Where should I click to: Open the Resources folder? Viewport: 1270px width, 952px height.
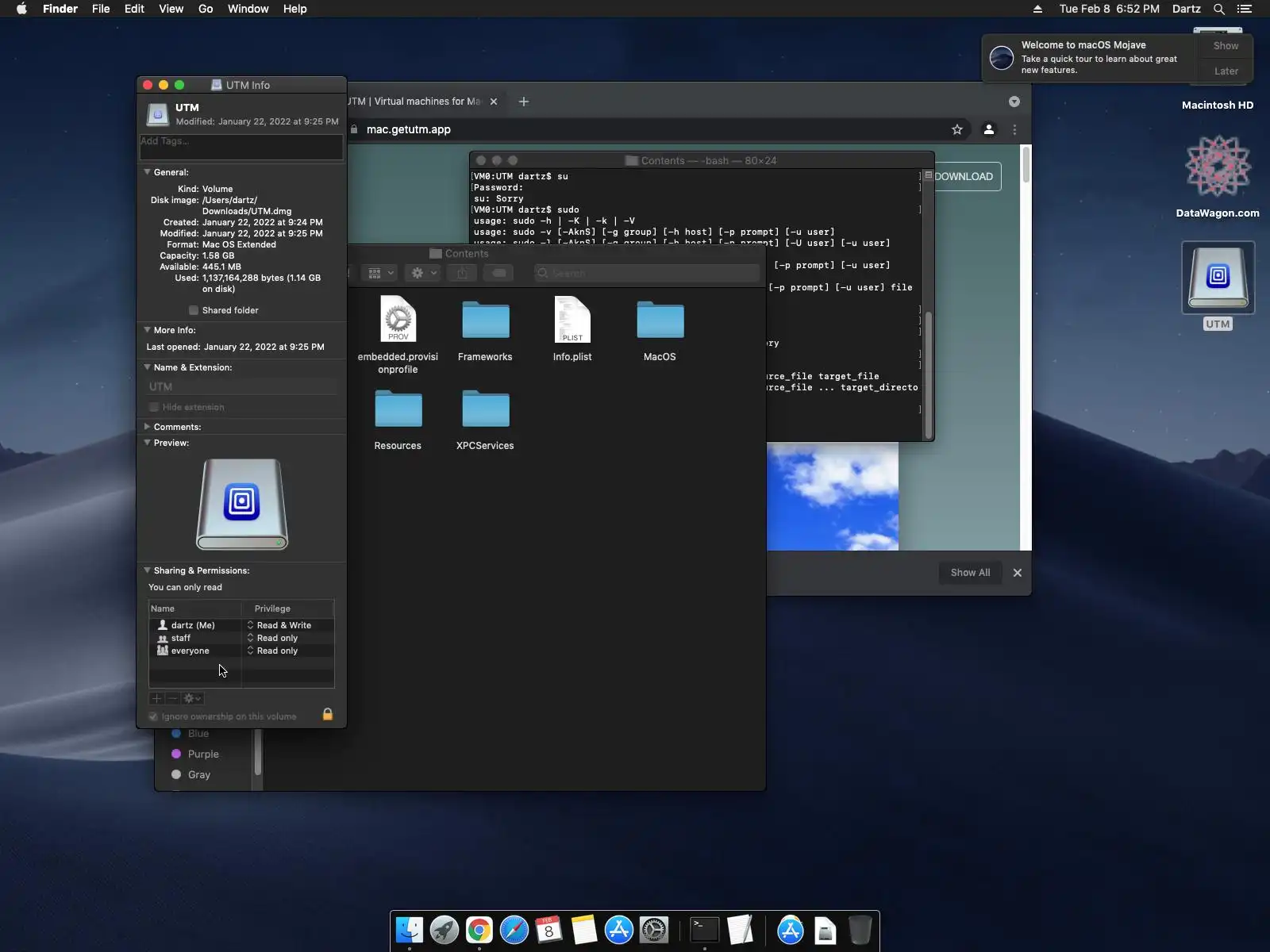398,409
